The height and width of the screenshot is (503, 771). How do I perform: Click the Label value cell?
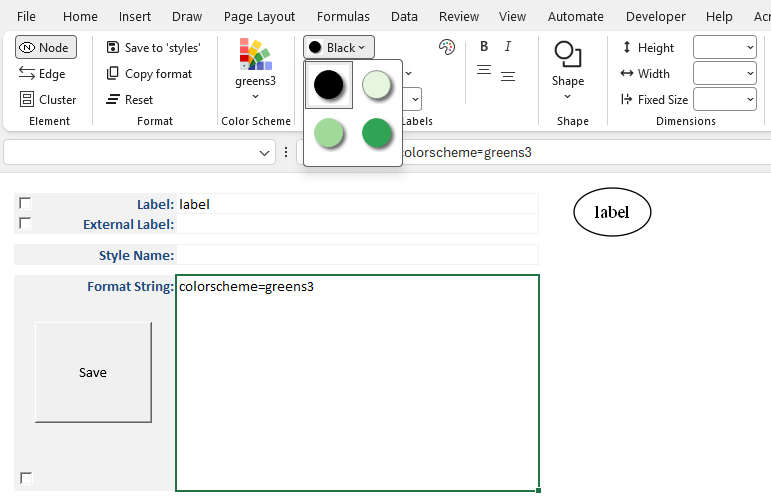point(357,204)
